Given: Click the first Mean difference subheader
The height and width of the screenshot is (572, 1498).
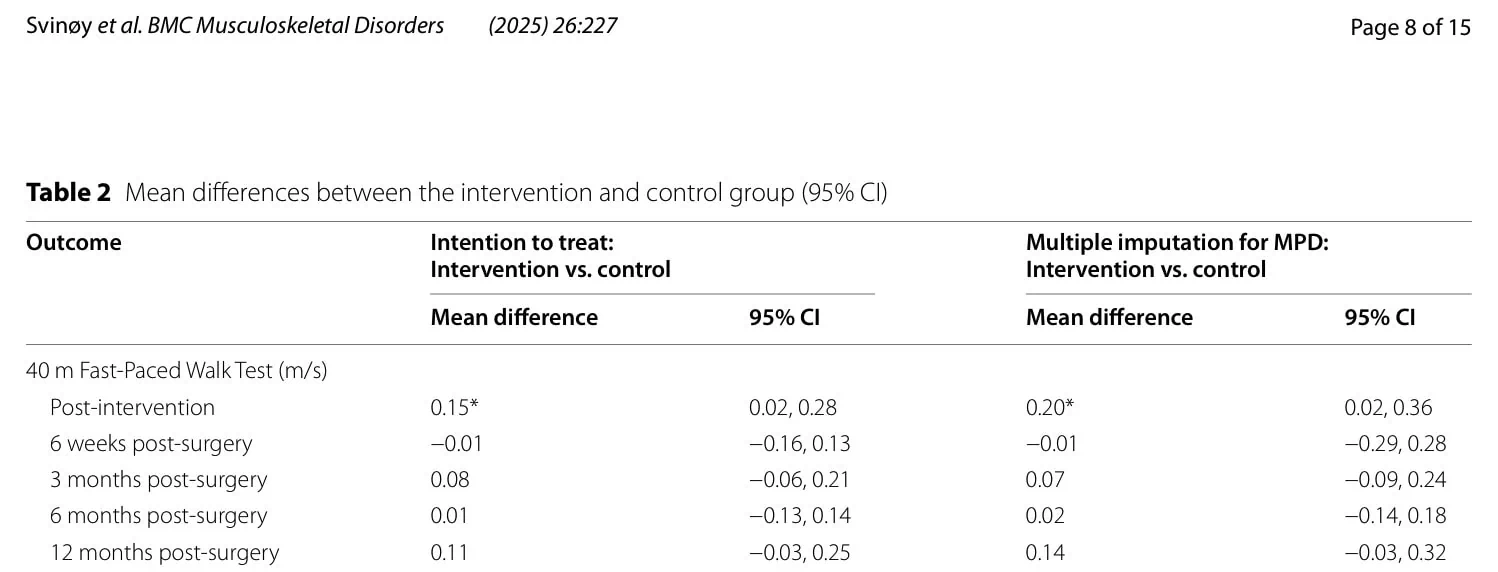Looking at the screenshot, I should (514, 318).
